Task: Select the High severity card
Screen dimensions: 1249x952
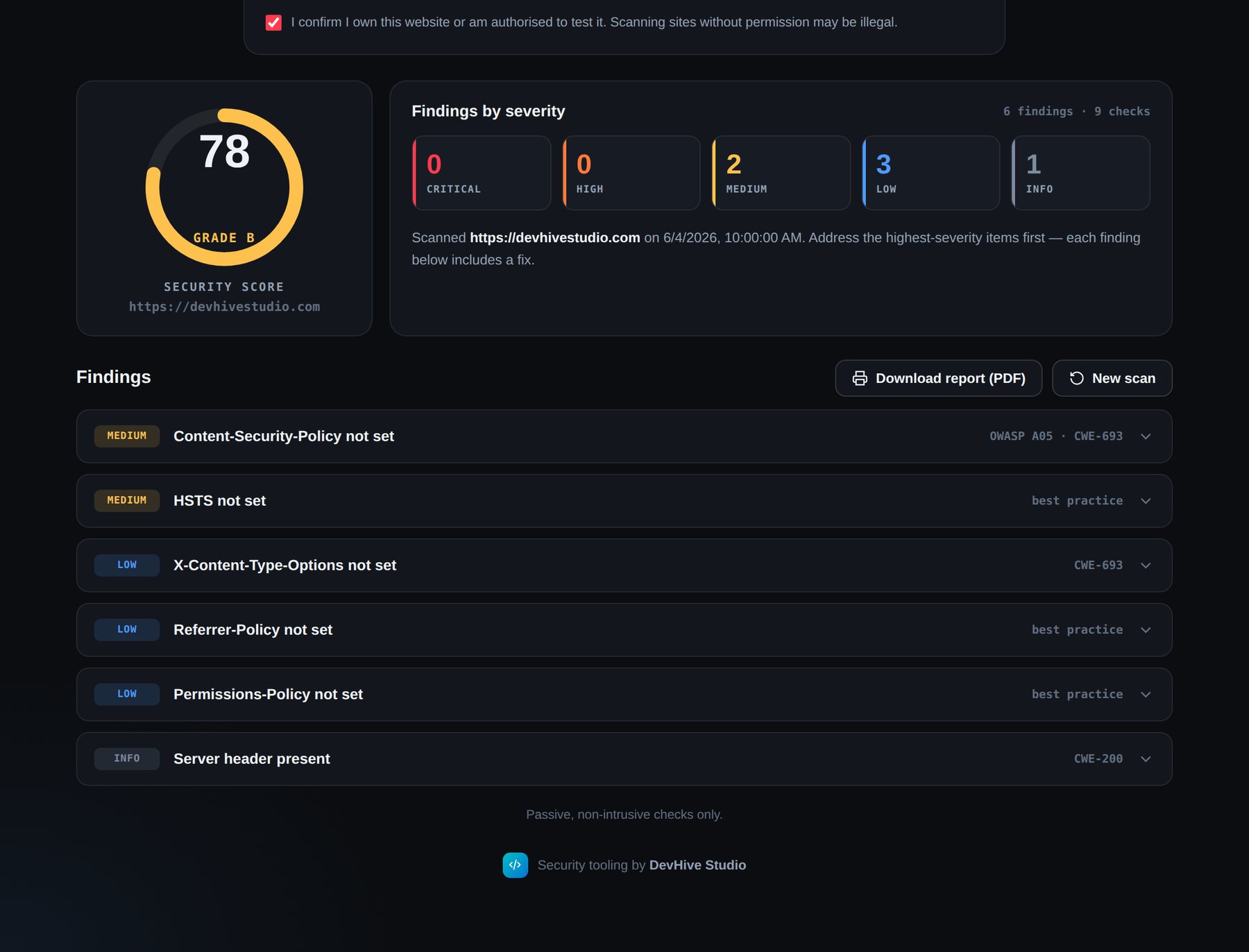Action: (x=631, y=173)
